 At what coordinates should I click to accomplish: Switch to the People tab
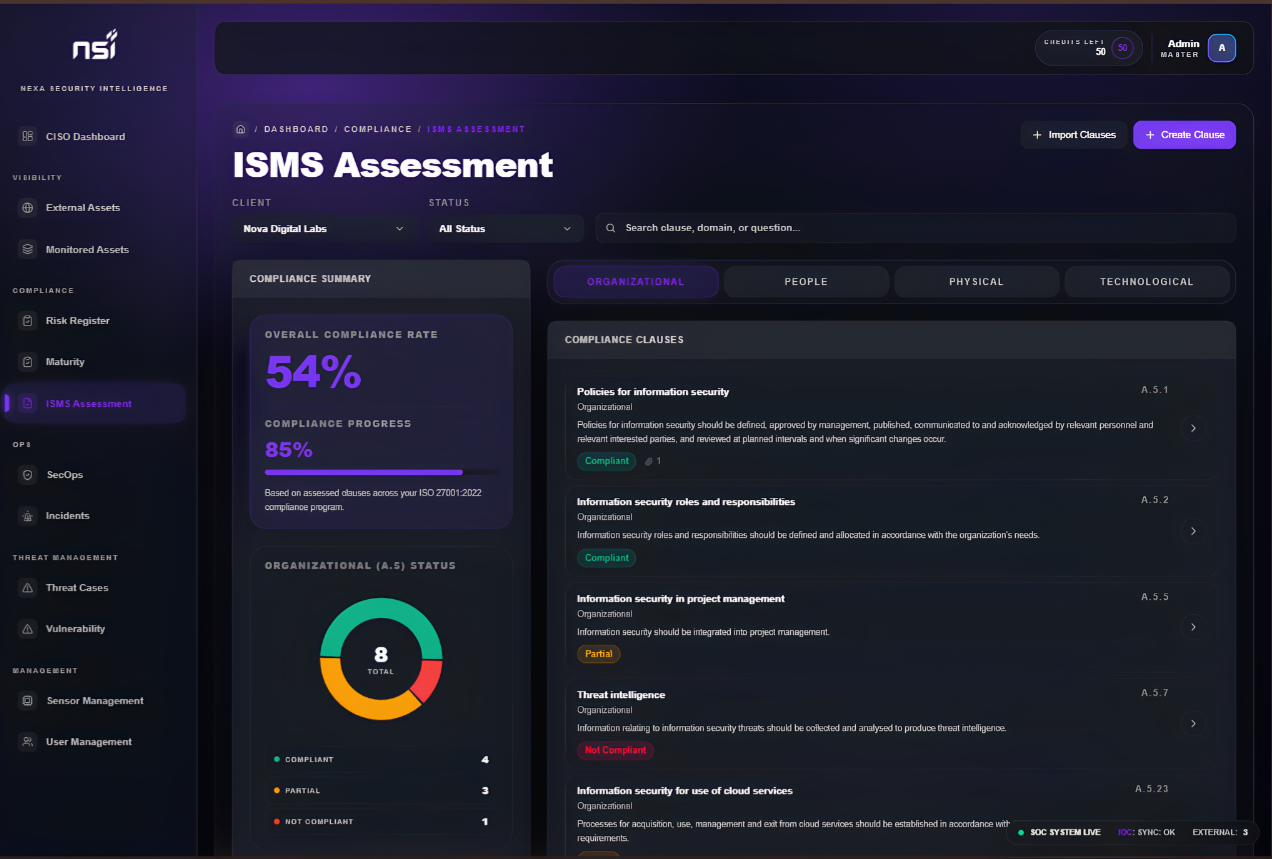[806, 282]
